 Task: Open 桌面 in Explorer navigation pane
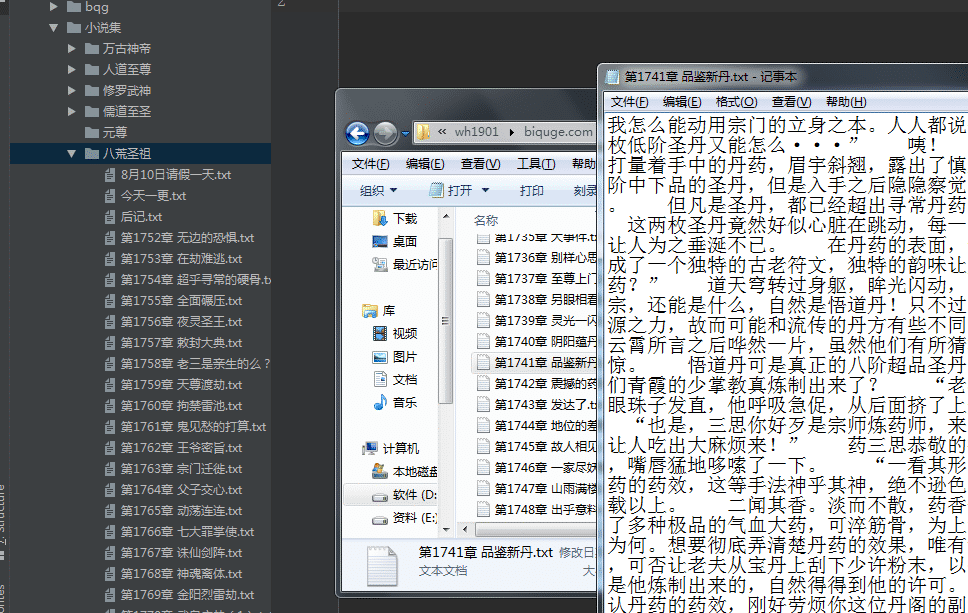pos(395,241)
